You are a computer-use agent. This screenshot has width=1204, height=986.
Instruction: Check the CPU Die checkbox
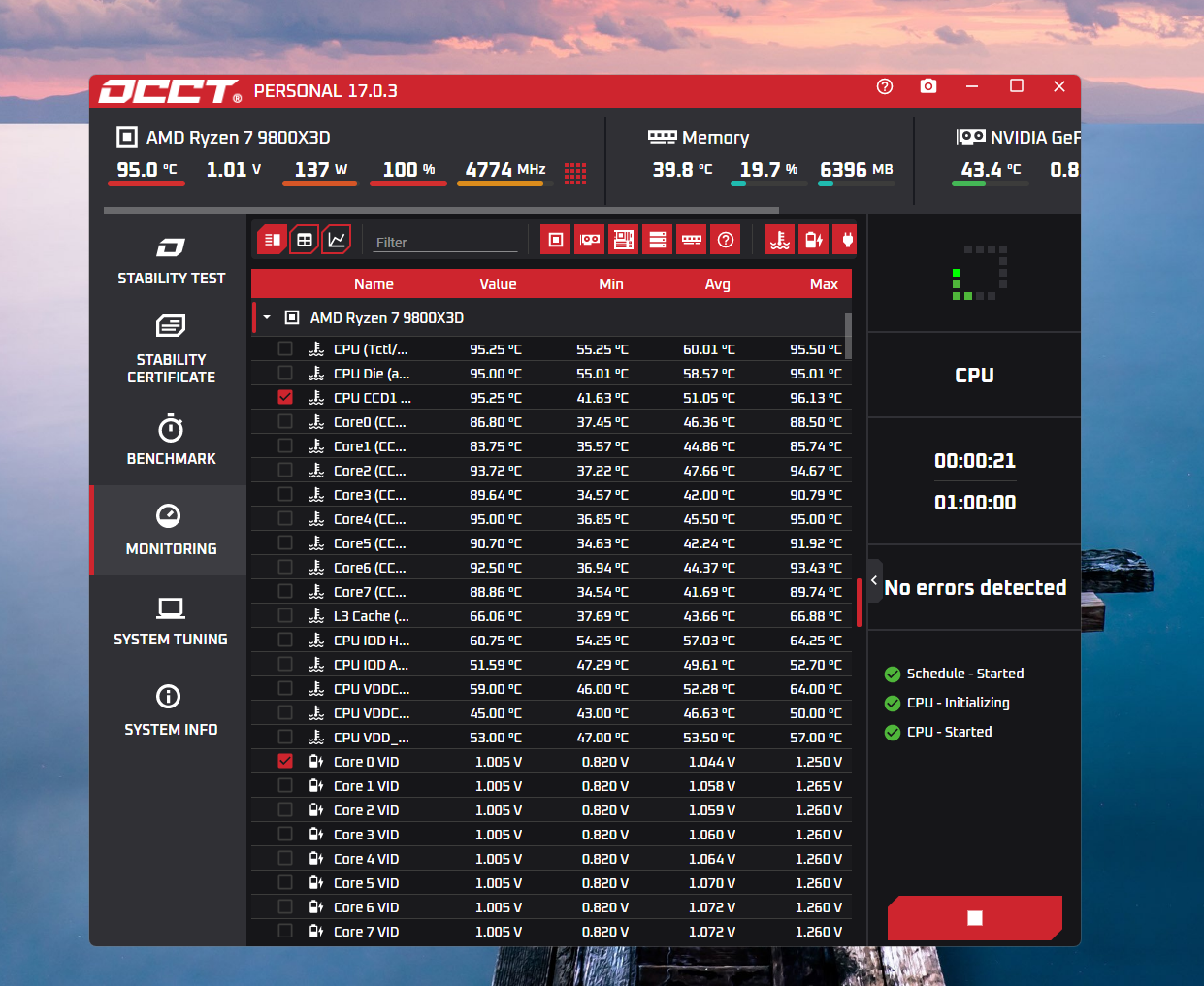click(285, 373)
